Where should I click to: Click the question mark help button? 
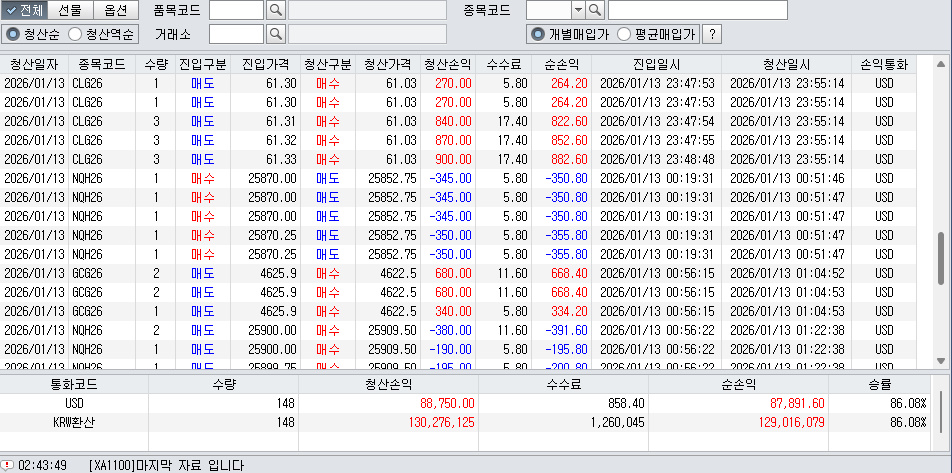(712, 34)
